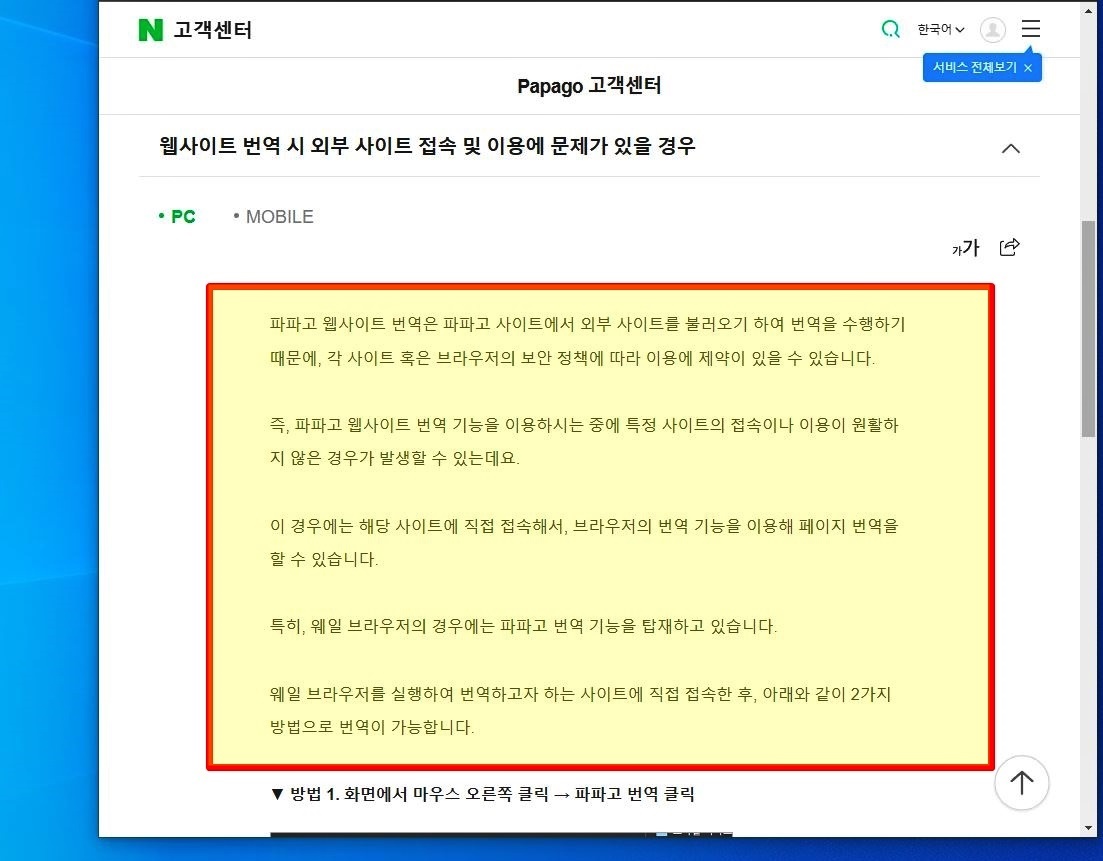Click the 가가 font size icon
The width and height of the screenshot is (1103, 861).
point(965,248)
